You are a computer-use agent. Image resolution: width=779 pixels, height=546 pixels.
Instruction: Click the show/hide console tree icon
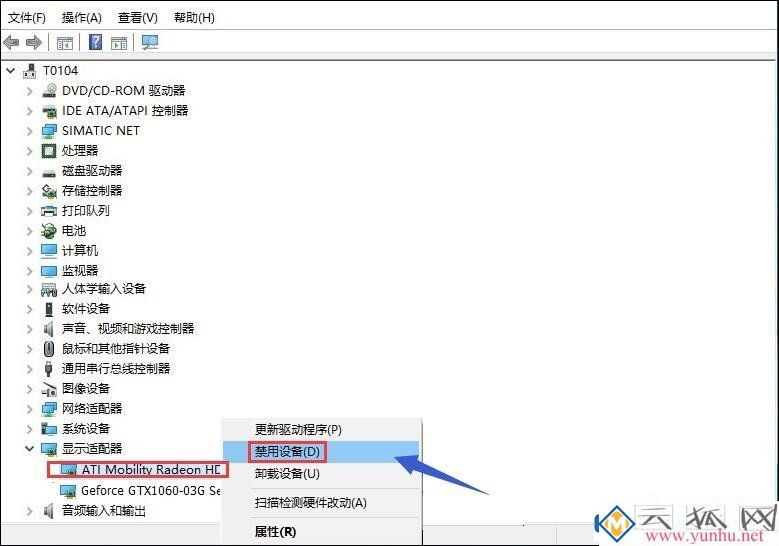pos(65,43)
